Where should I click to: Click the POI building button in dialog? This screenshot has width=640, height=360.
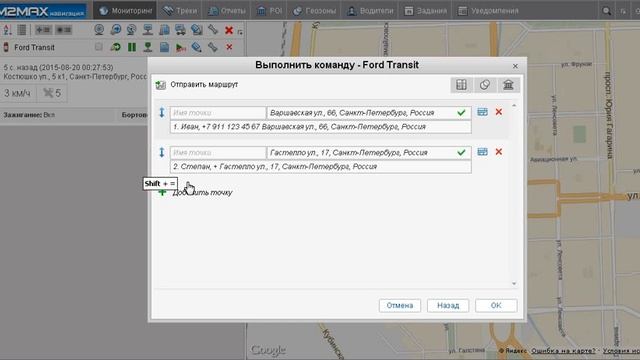pyautogui.click(x=508, y=85)
